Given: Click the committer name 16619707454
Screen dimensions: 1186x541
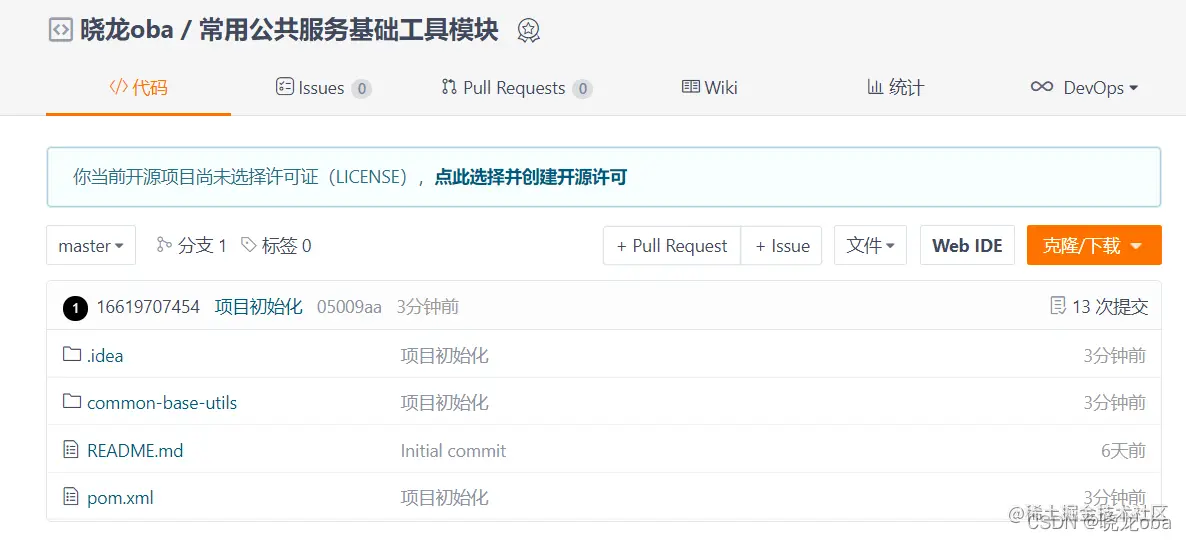Looking at the screenshot, I should click(x=148, y=307).
